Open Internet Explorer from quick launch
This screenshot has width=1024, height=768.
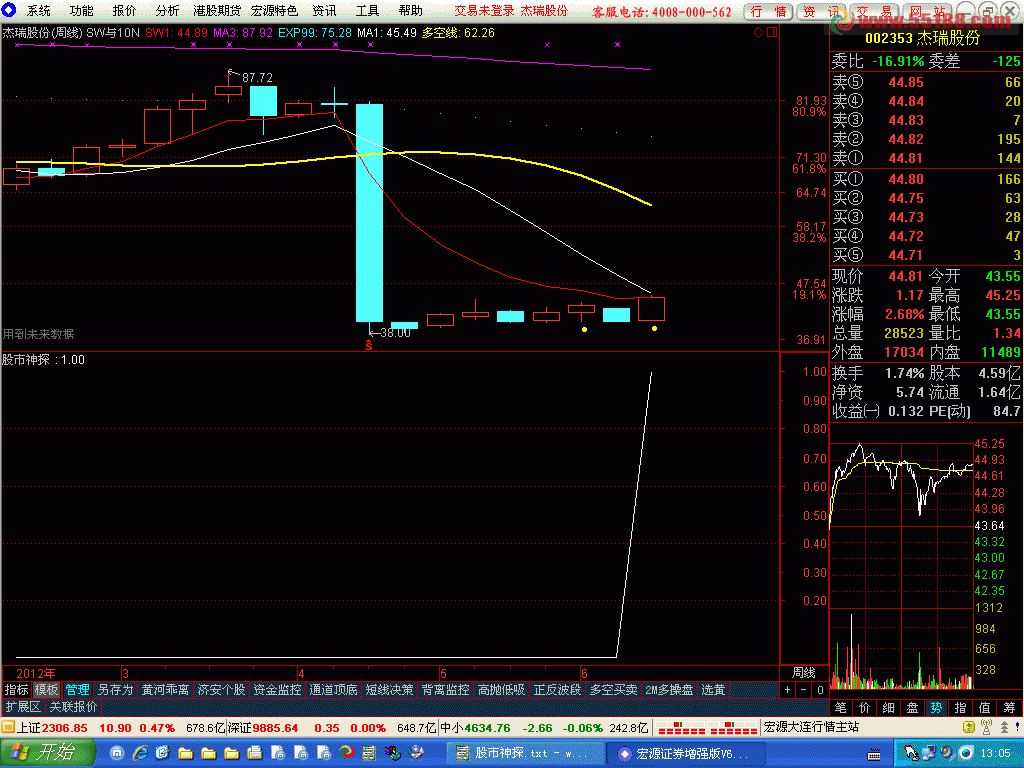(x=140, y=753)
